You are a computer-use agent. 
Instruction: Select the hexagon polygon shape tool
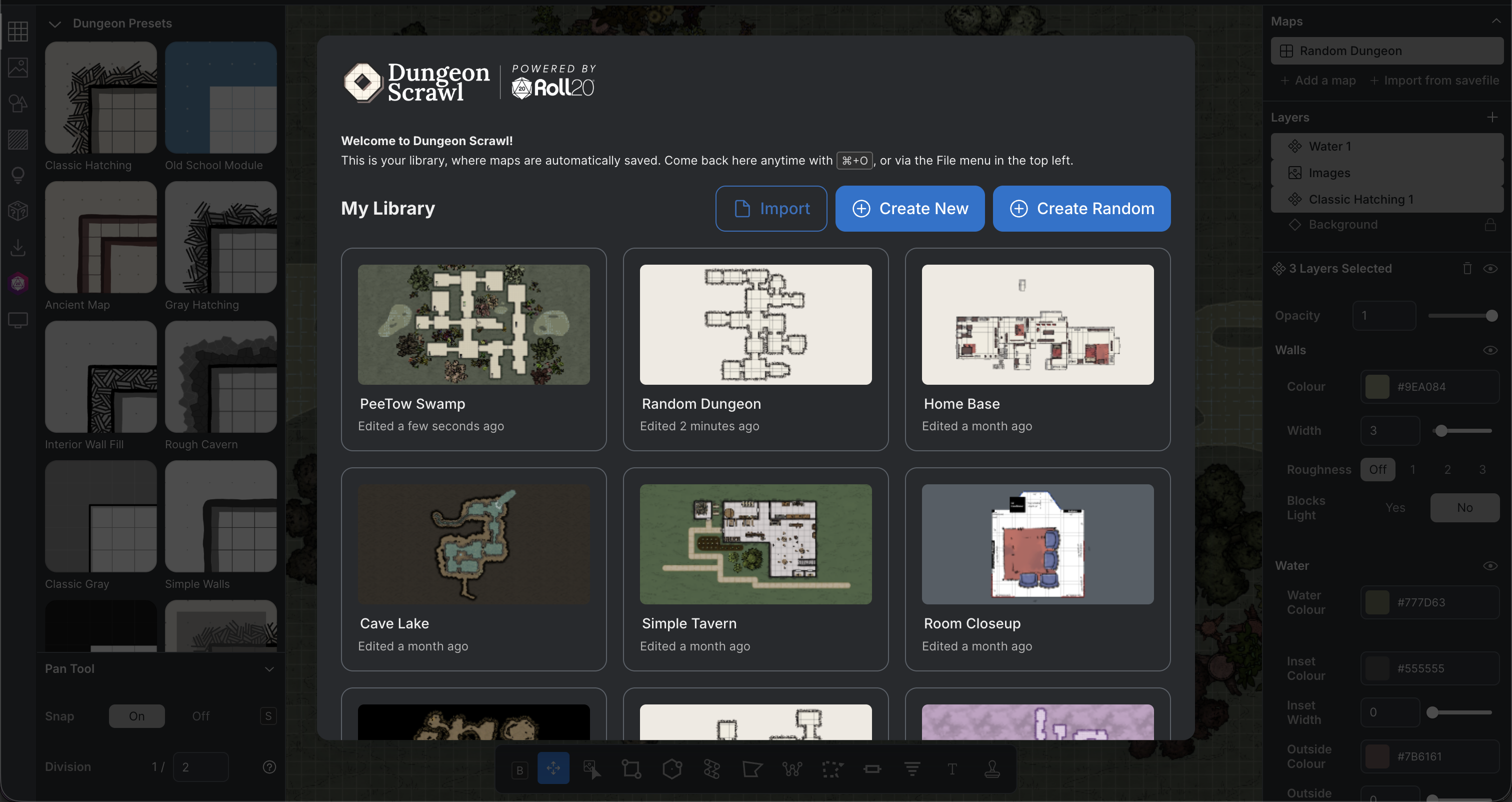[x=672, y=768]
